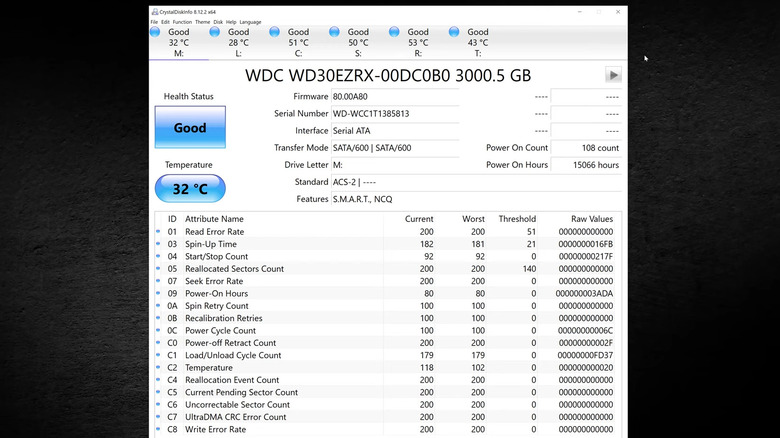780x438 pixels.
Task: Select the M: drive status orb
Action: (x=155, y=33)
